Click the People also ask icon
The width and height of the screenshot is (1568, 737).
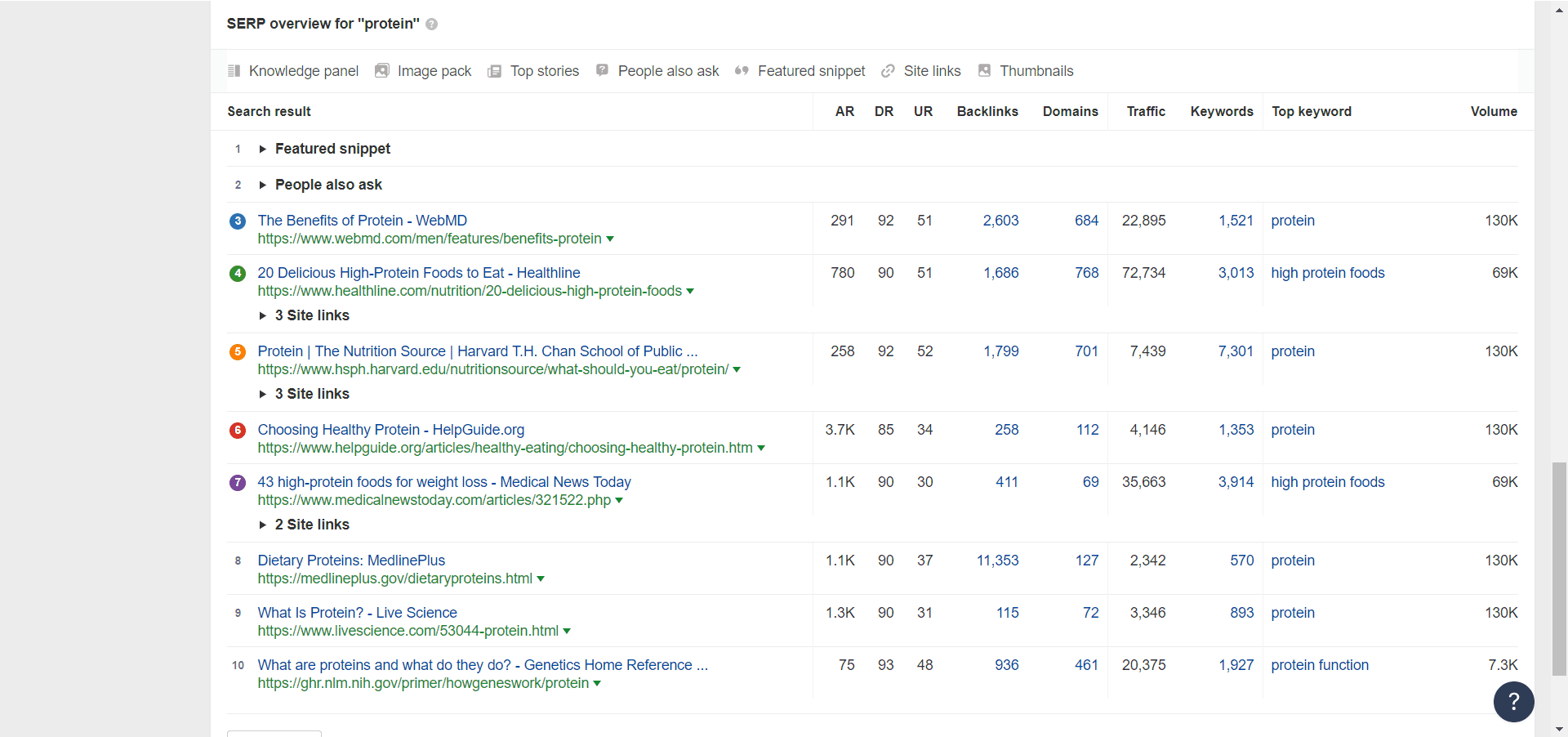coord(602,70)
